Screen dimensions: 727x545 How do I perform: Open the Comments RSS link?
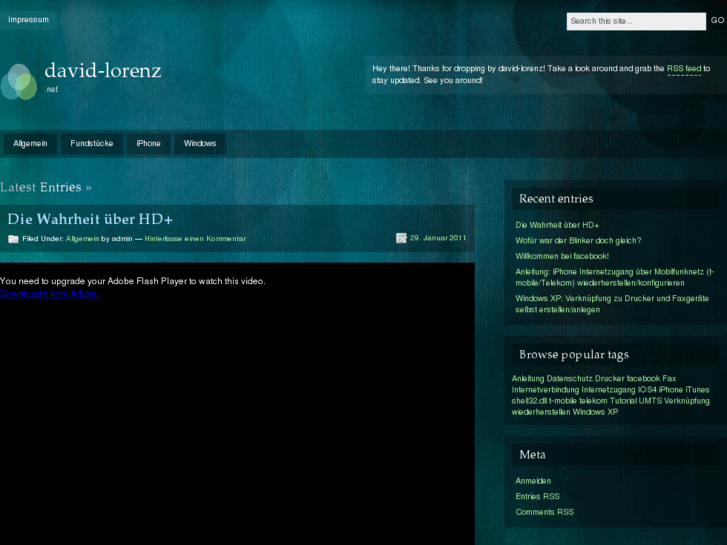(x=544, y=512)
